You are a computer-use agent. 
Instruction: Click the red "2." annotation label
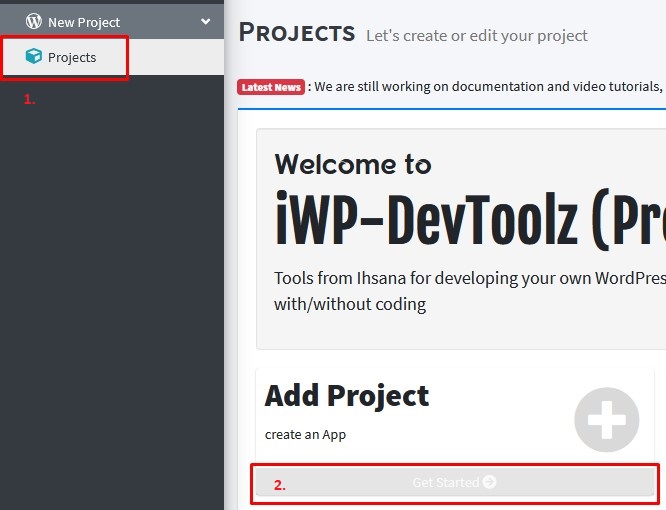coord(280,485)
